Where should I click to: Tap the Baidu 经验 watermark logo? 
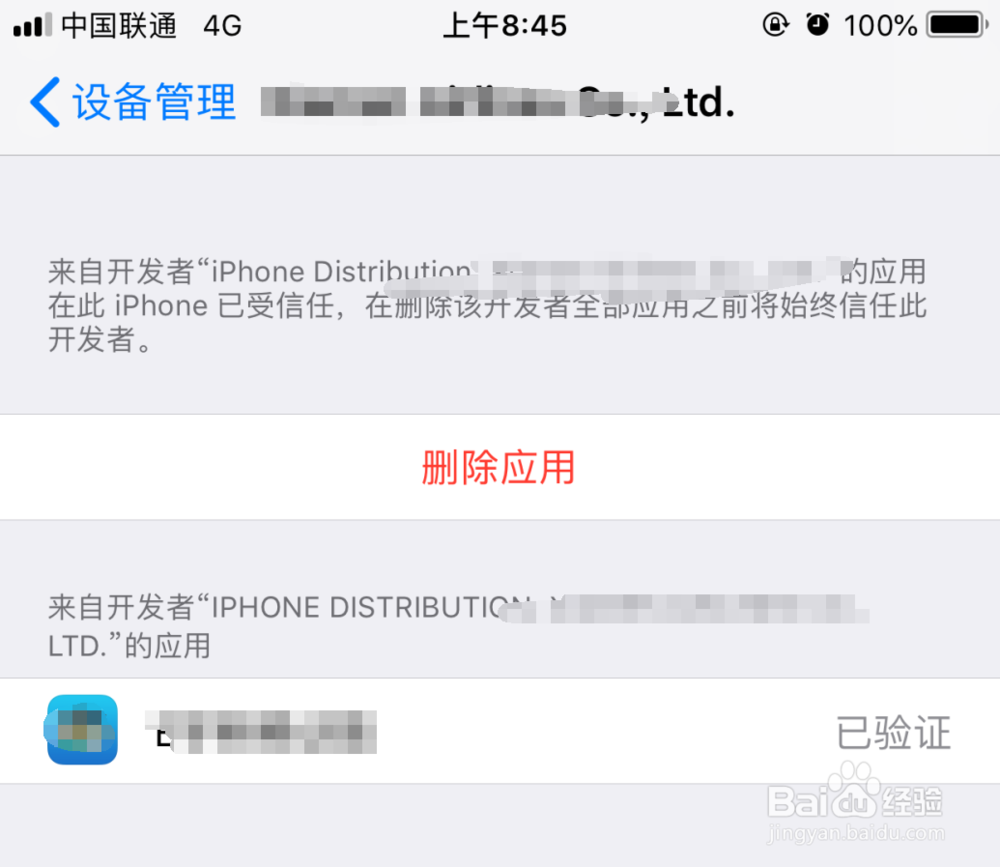tap(855, 794)
